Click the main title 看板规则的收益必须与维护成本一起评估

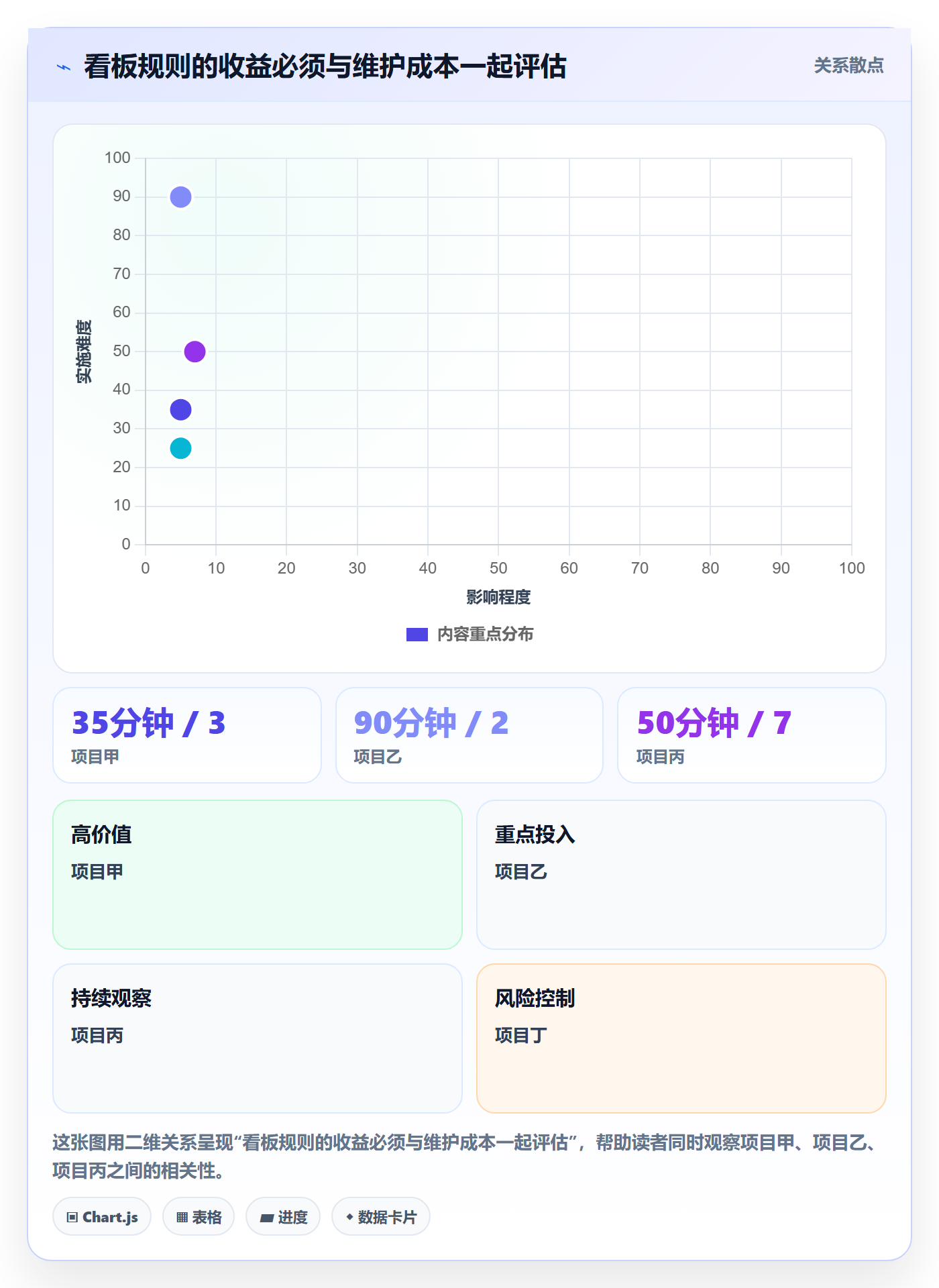click(x=325, y=67)
